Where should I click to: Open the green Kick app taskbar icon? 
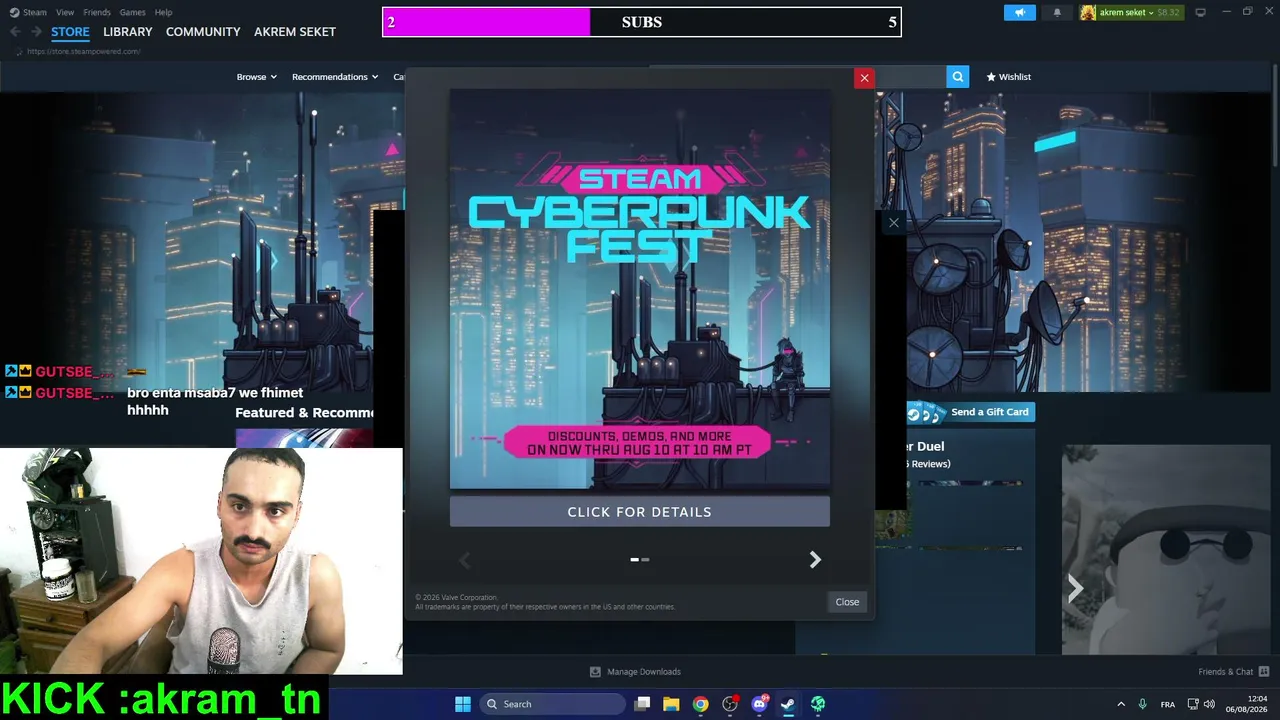click(x=818, y=704)
